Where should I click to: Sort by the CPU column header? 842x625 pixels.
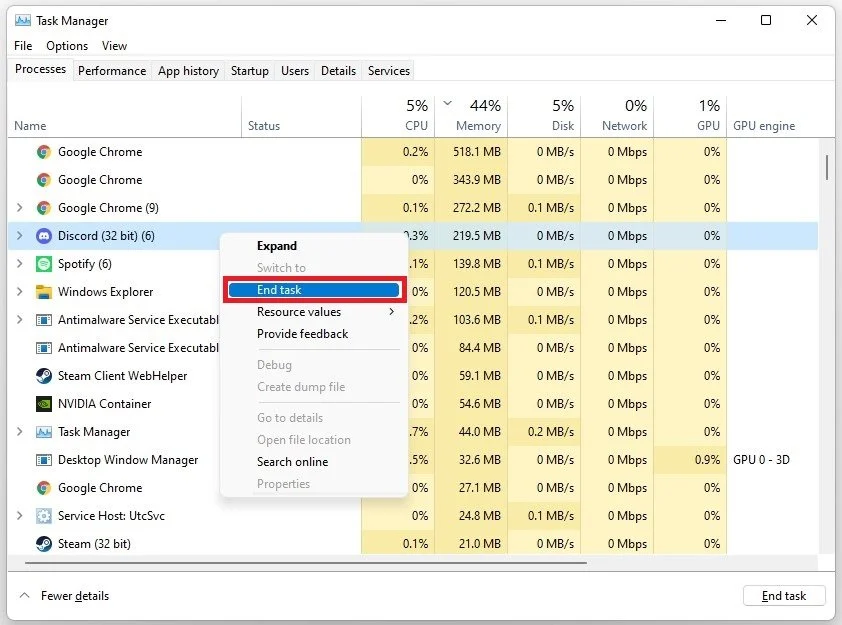[x=398, y=116]
